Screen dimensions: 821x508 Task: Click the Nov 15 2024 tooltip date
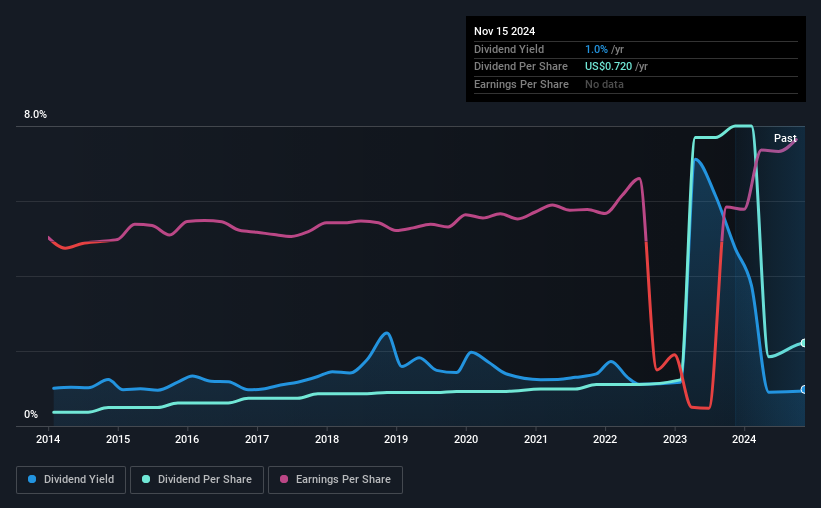pos(504,31)
